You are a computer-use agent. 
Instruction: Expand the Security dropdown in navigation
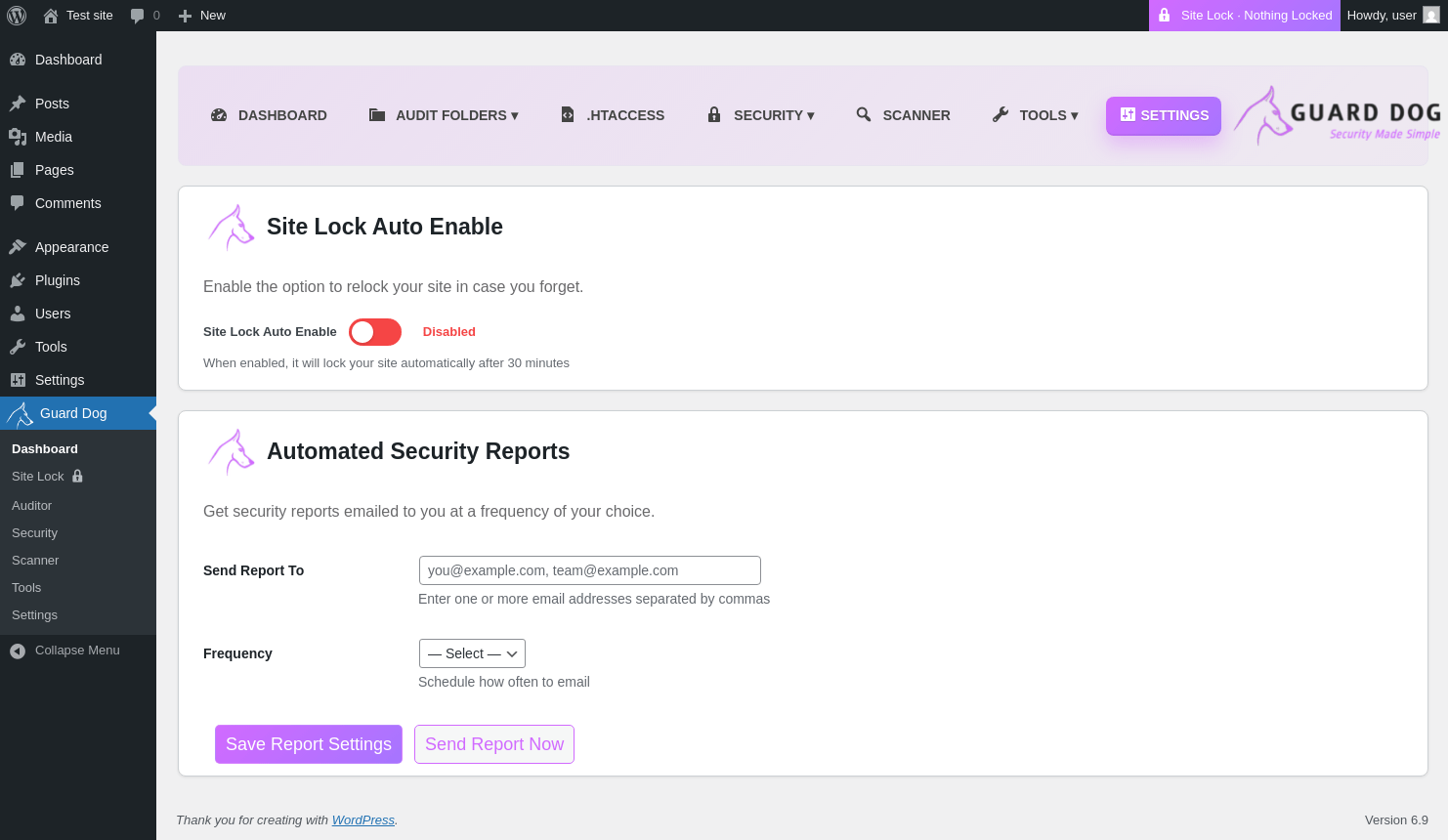pos(761,115)
